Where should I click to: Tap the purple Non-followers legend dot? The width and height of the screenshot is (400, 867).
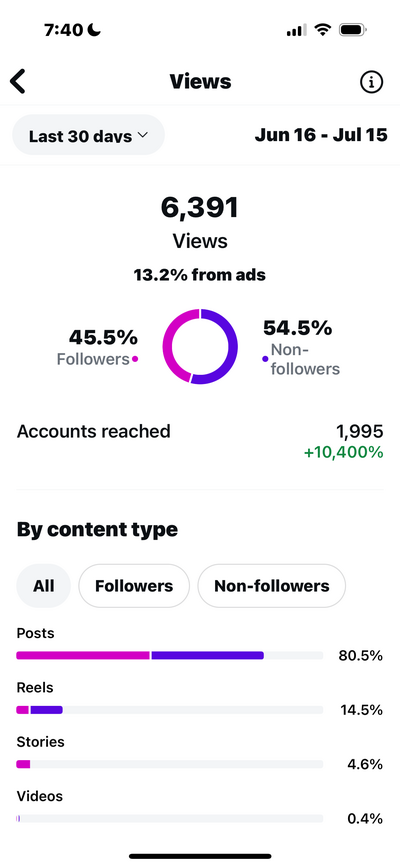(265, 359)
